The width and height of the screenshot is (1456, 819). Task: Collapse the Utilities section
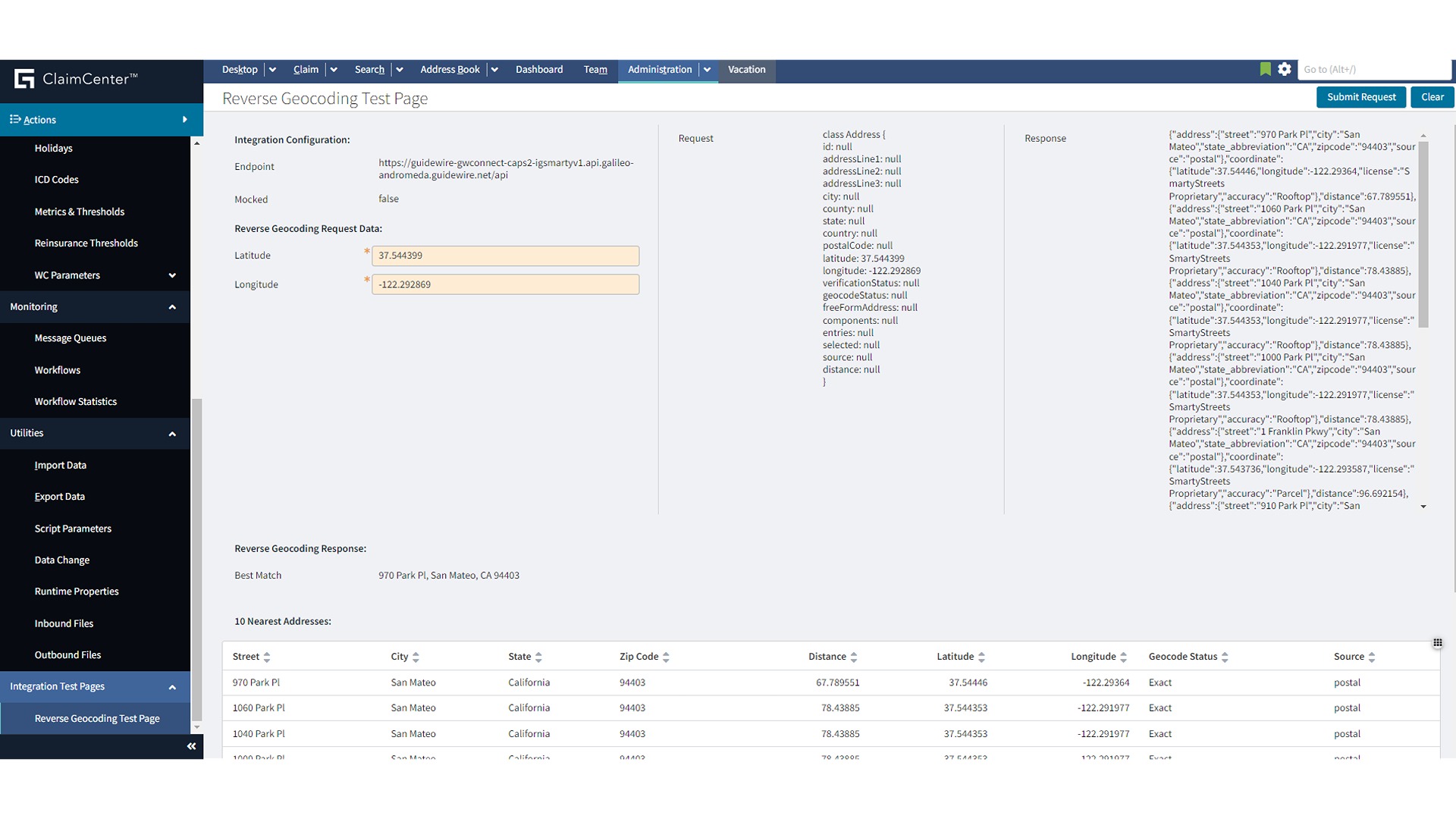pyautogui.click(x=172, y=434)
